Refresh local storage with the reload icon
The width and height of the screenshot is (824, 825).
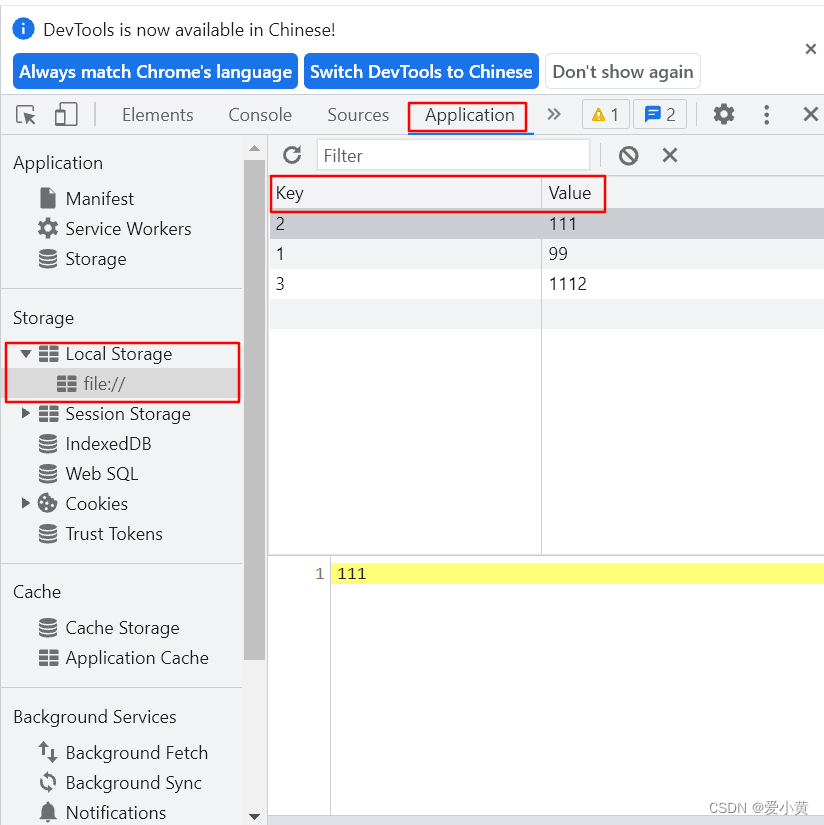[x=291, y=155]
